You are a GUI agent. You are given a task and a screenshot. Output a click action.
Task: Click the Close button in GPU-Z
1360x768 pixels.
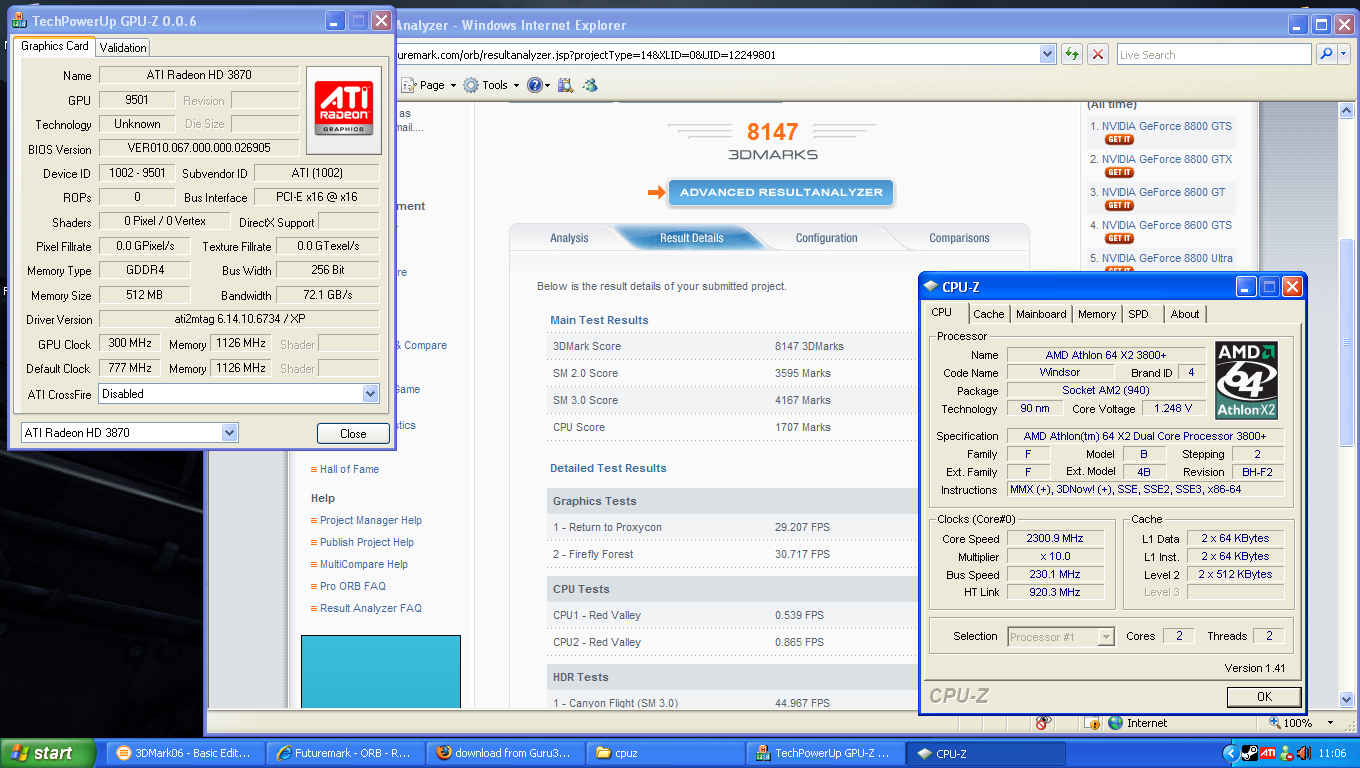click(353, 434)
